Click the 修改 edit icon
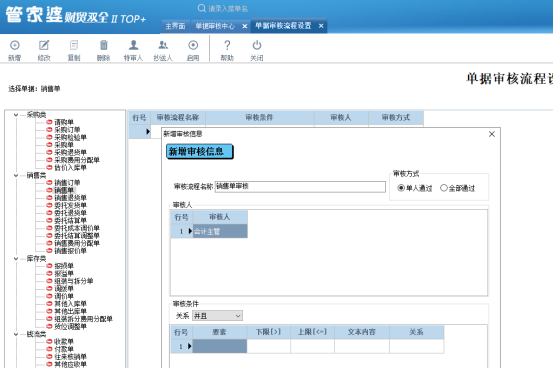The width and height of the screenshot is (553, 369). 44,46
